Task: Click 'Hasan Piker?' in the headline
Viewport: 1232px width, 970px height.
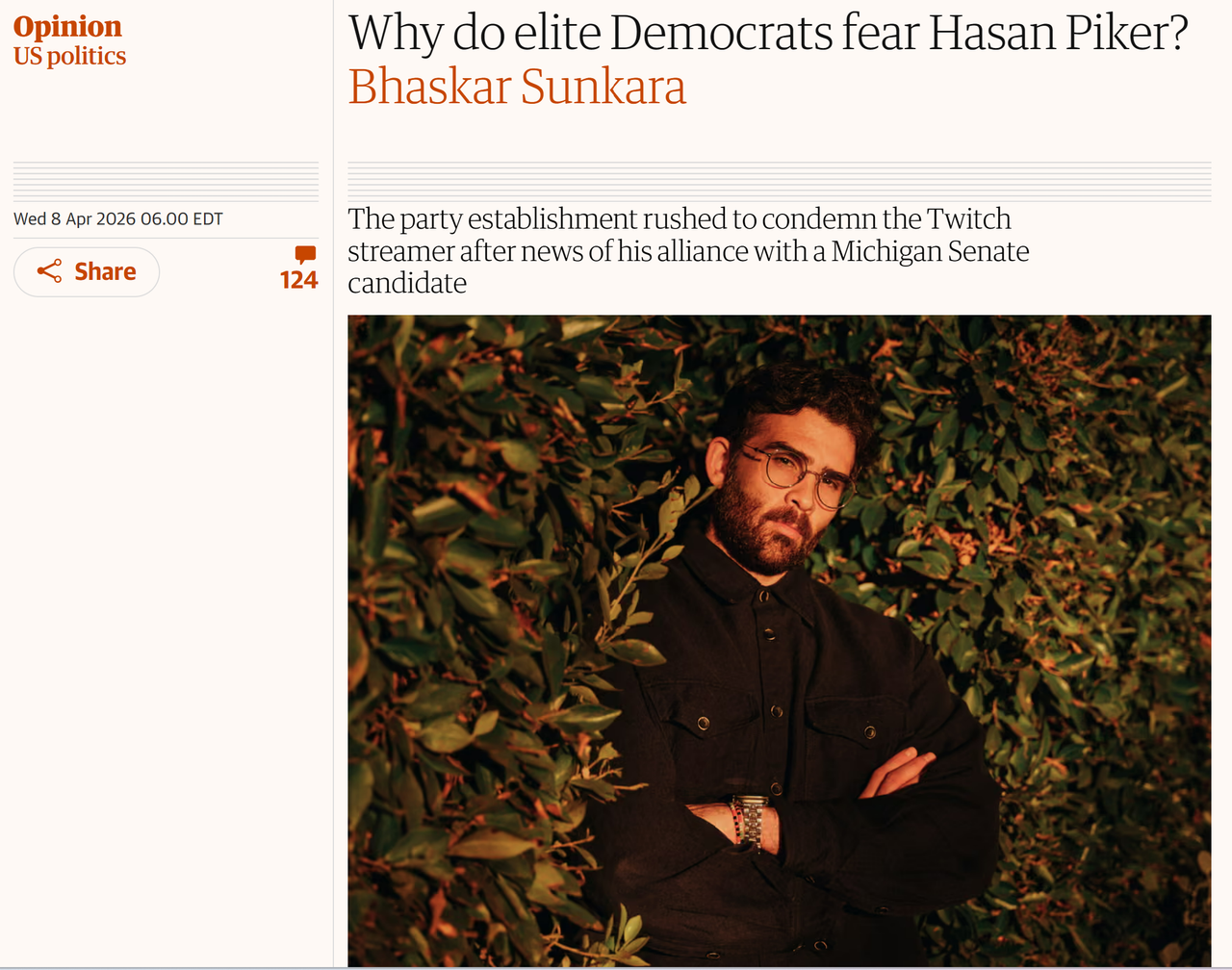Action: [1059, 33]
